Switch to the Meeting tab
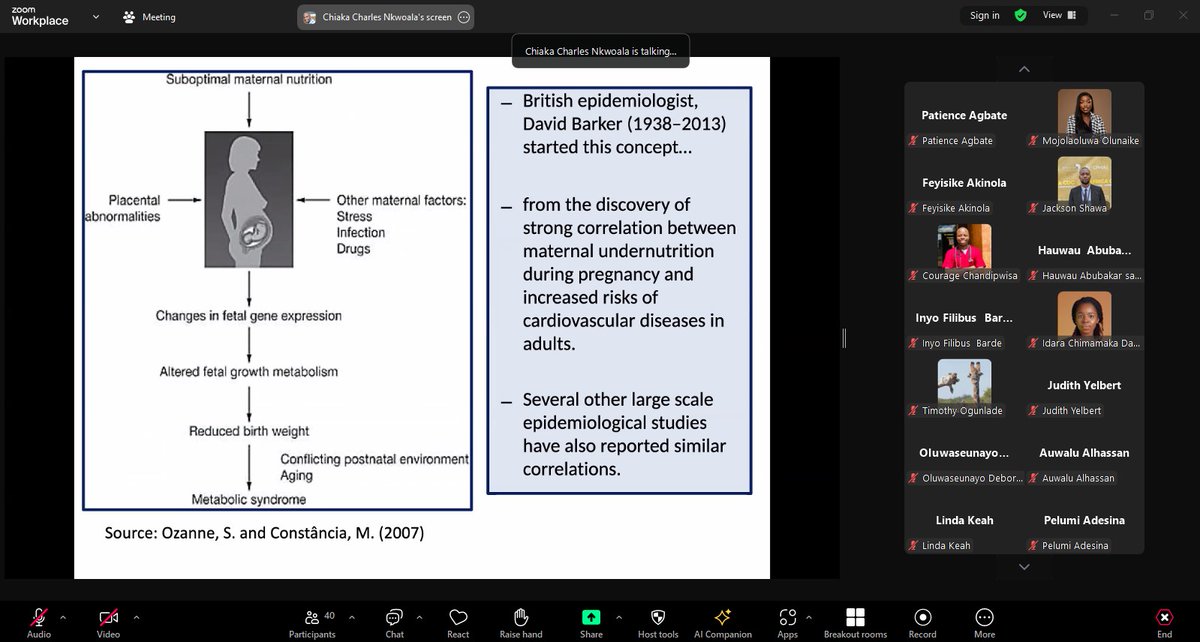 pos(149,17)
